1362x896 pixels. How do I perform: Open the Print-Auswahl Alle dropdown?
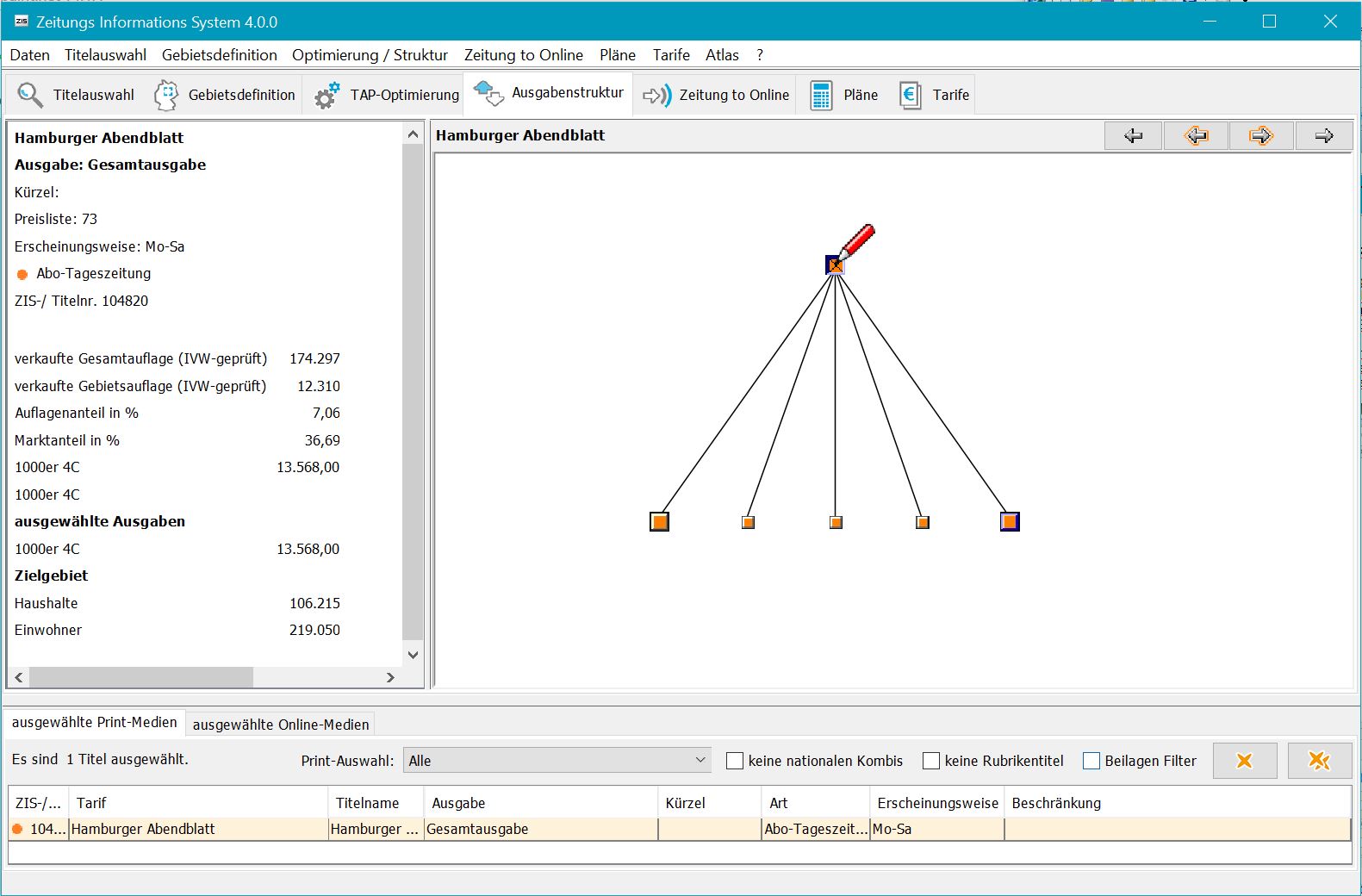pos(557,760)
